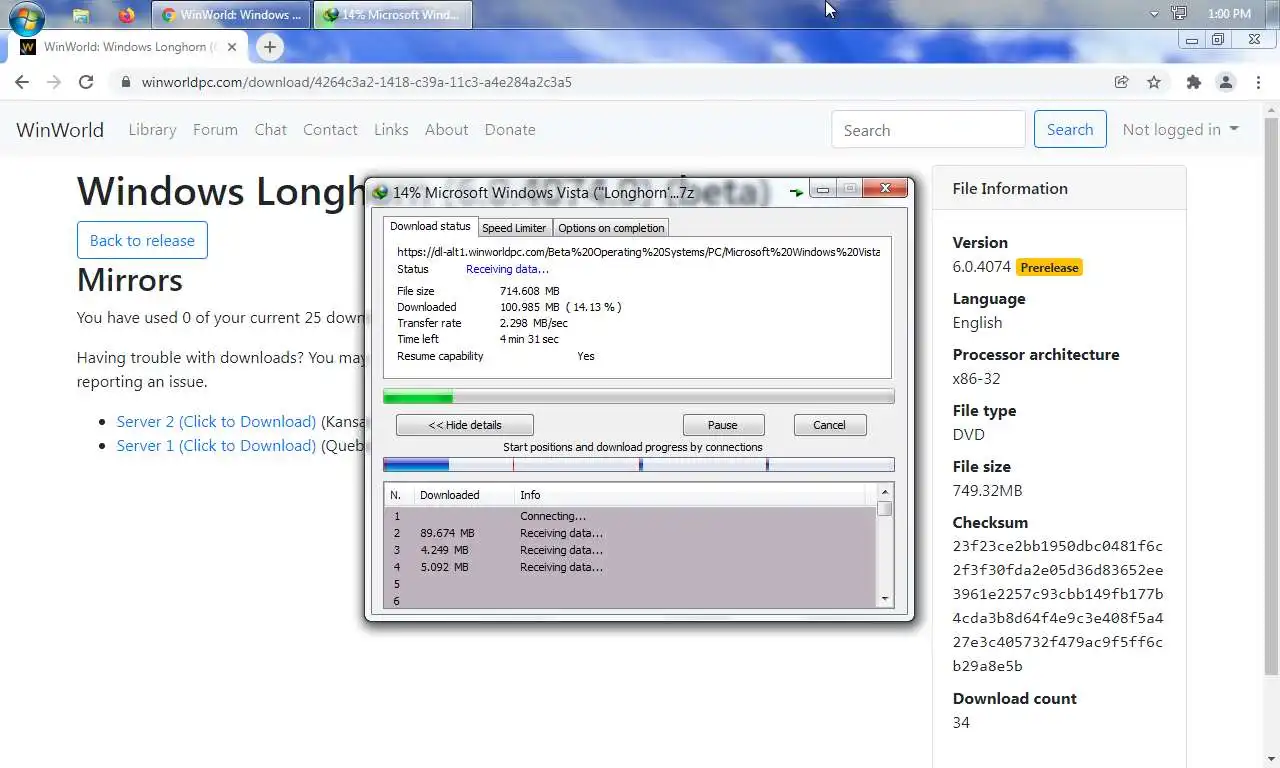
Task: Click IDM dialog title bar icon
Action: pos(380,192)
